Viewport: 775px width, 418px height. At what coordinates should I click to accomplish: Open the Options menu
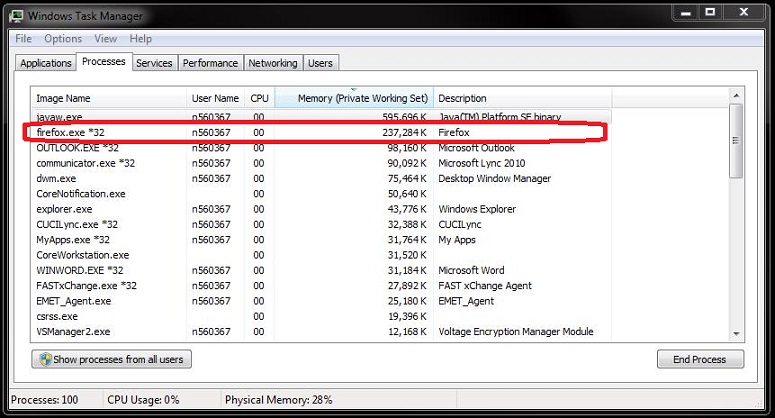pyautogui.click(x=63, y=39)
